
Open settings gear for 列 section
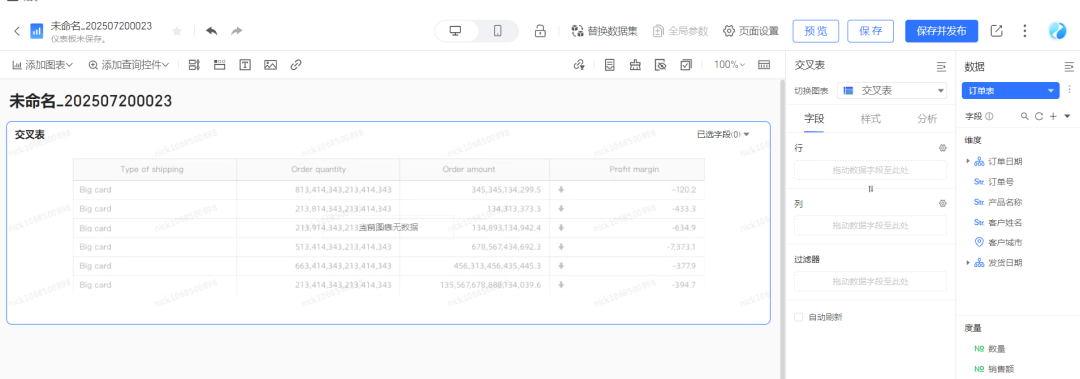tap(942, 203)
